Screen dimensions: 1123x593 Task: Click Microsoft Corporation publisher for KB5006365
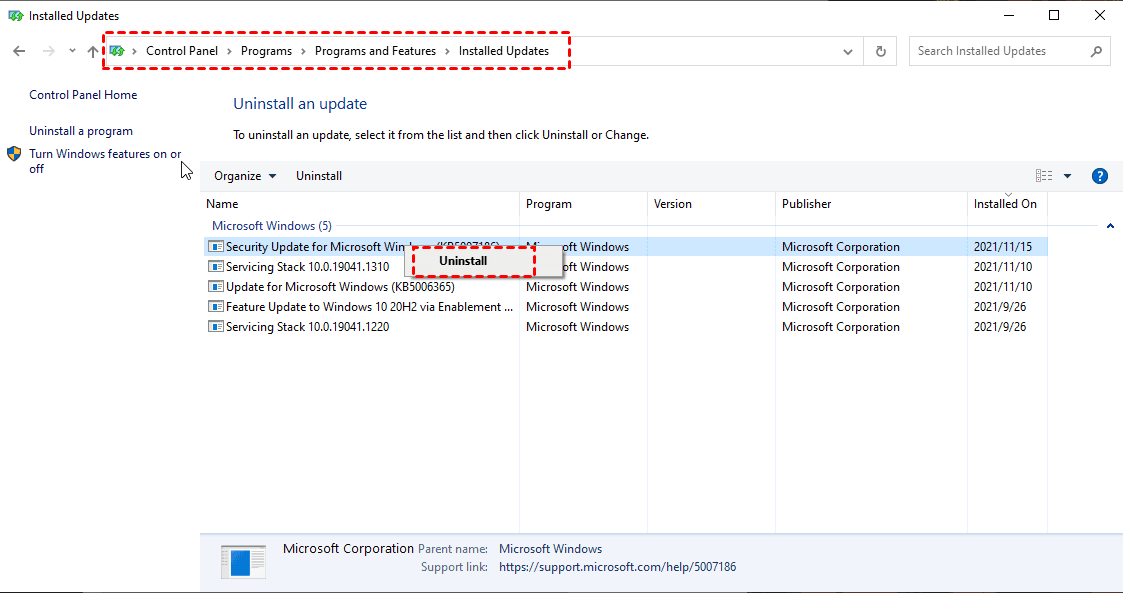coord(841,286)
